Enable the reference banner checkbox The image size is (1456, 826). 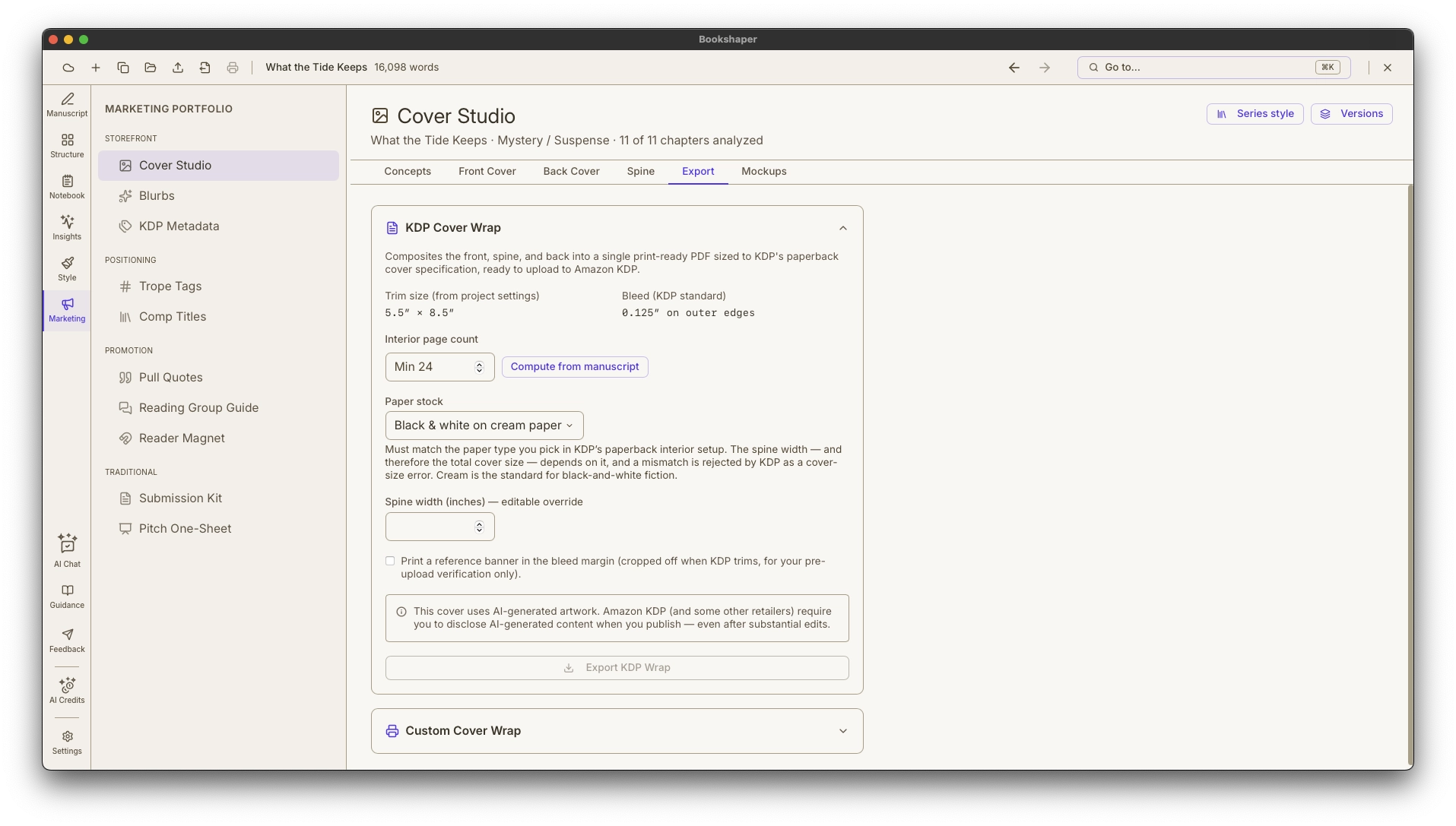[390, 561]
